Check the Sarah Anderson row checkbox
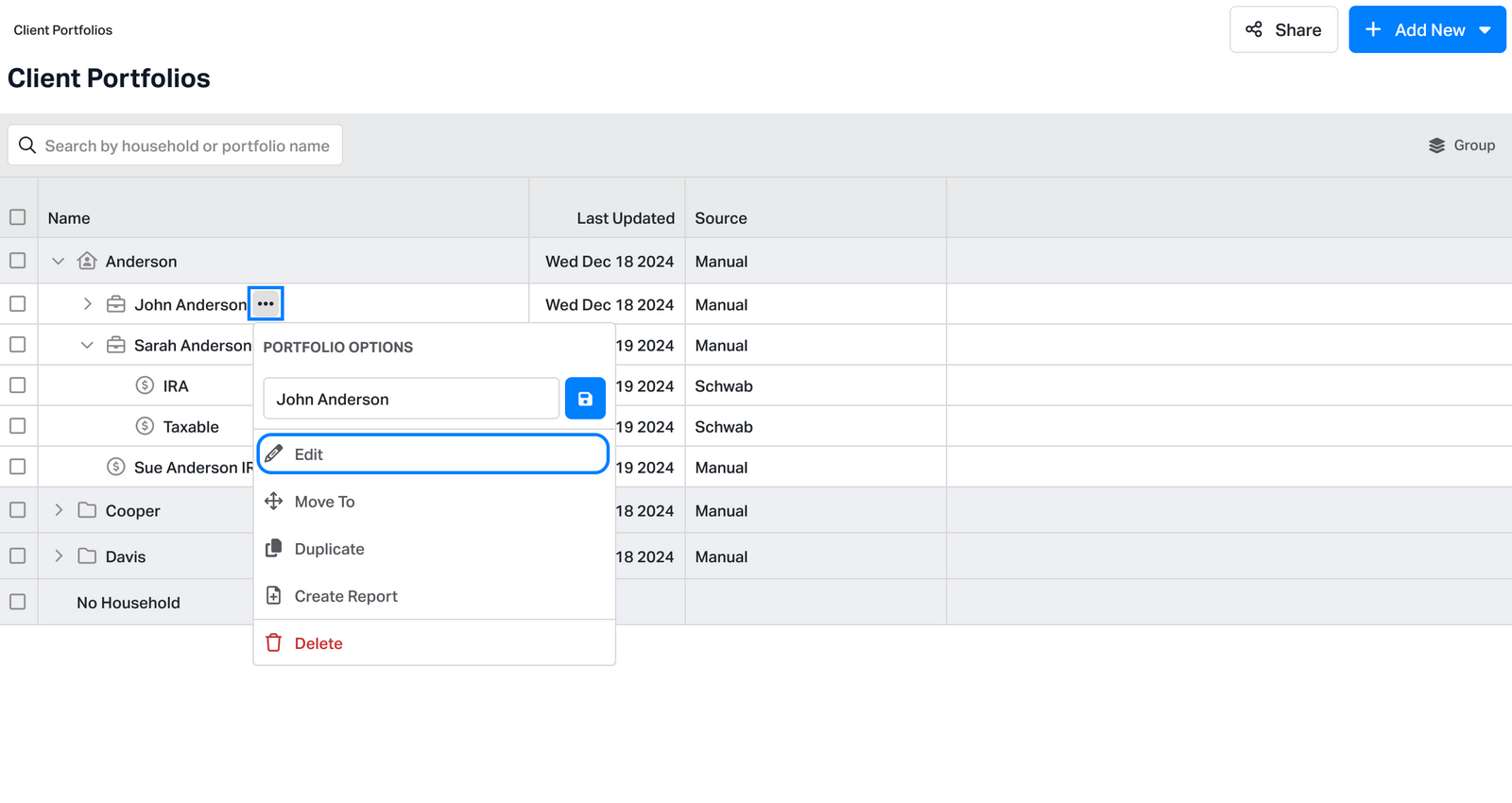 pos(18,345)
